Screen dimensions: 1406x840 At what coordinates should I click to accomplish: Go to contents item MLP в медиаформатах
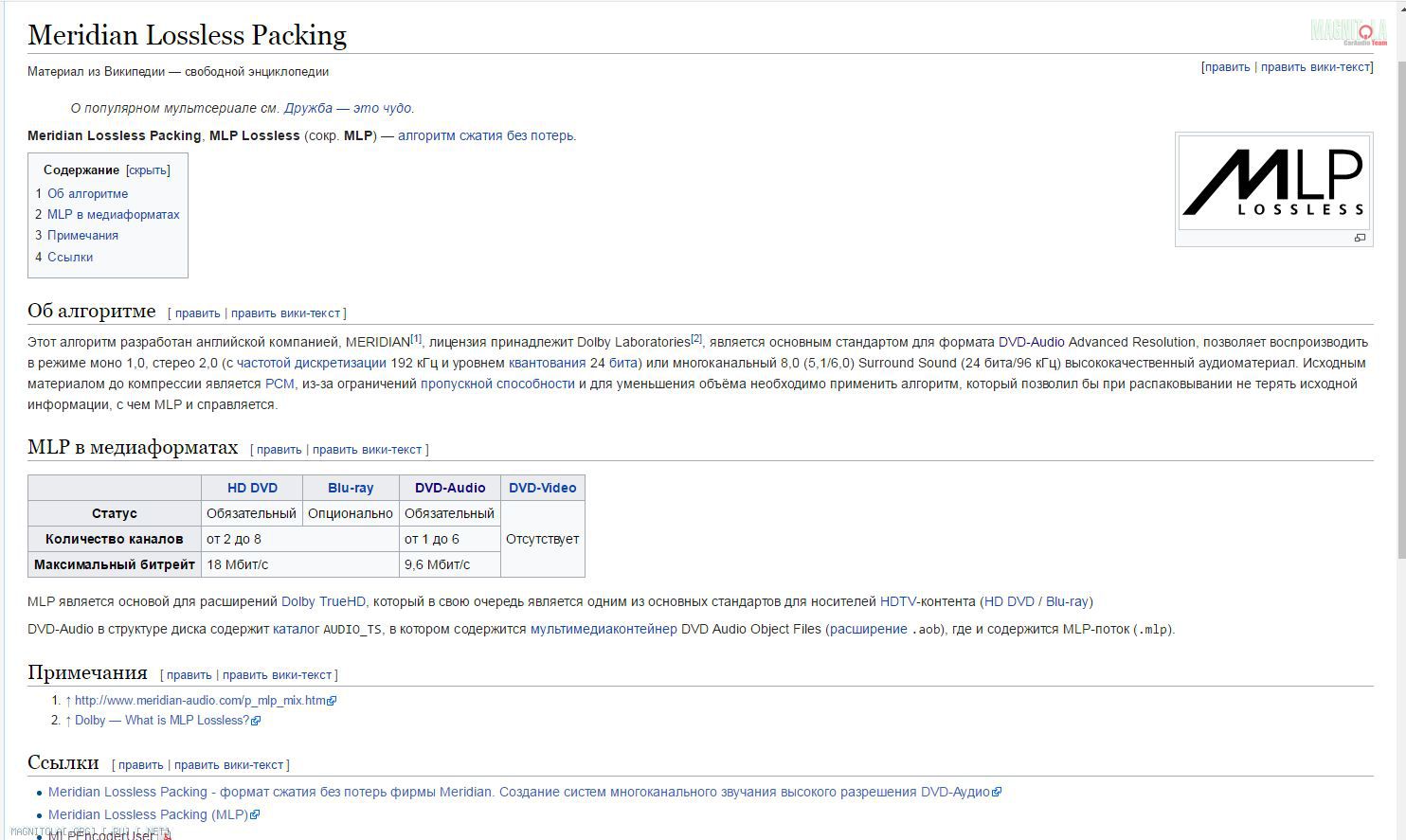point(113,214)
